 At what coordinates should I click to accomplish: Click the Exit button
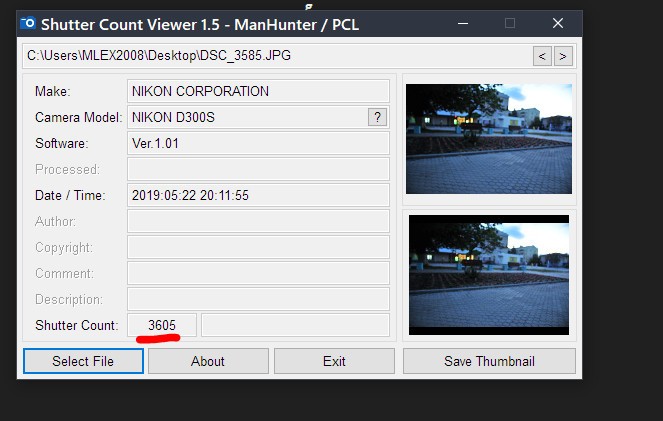pos(334,361)
